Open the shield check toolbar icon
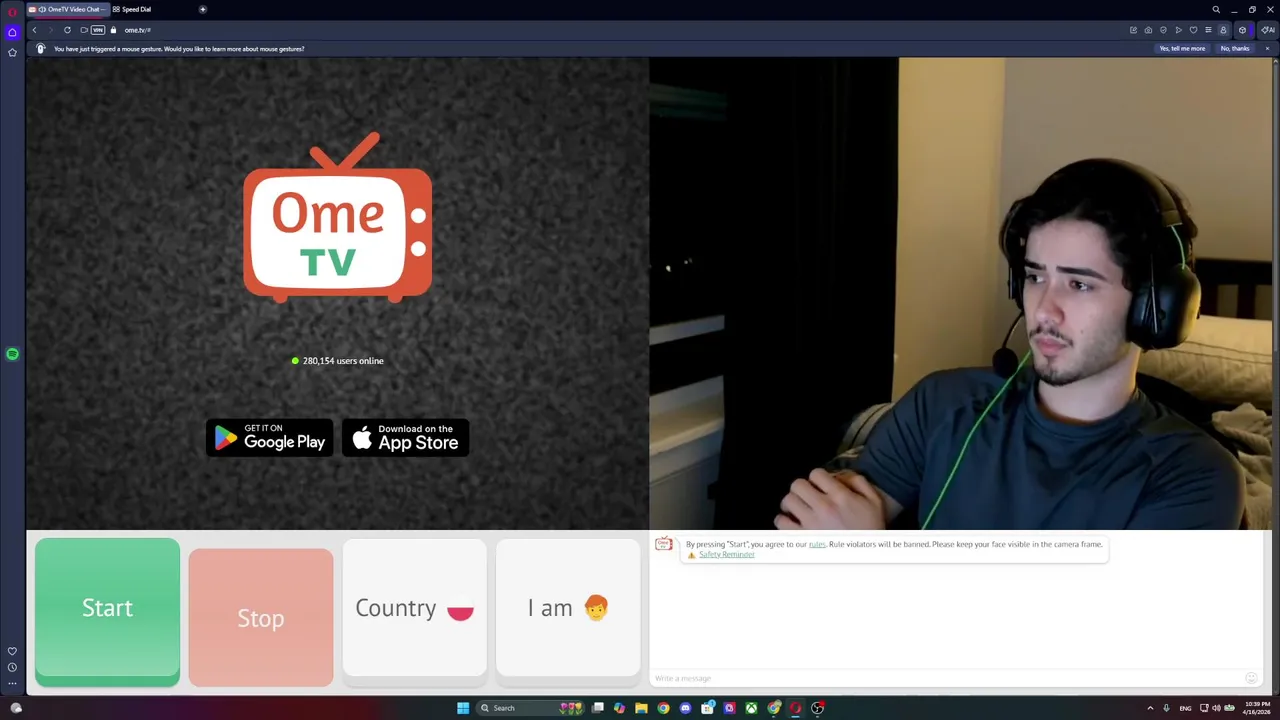 (x=1163, y=30)
